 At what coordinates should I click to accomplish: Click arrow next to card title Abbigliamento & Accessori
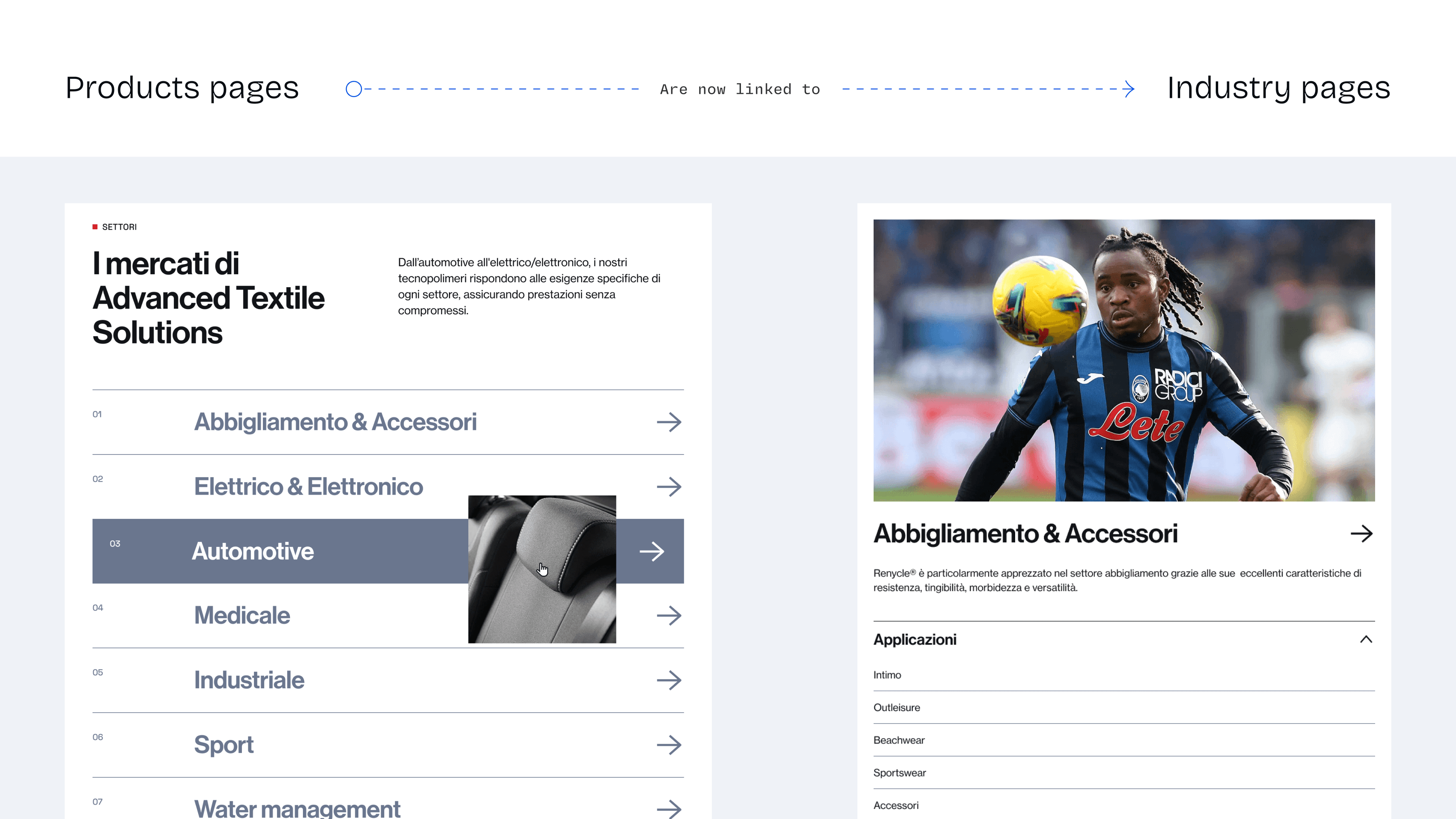(1361, 533)
